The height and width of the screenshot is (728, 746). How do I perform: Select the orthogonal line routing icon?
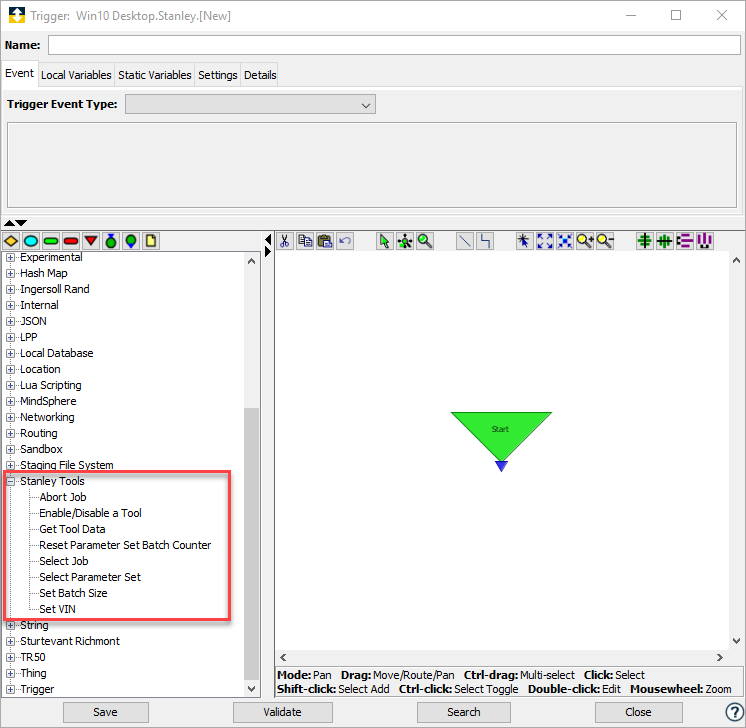[485, 241]
